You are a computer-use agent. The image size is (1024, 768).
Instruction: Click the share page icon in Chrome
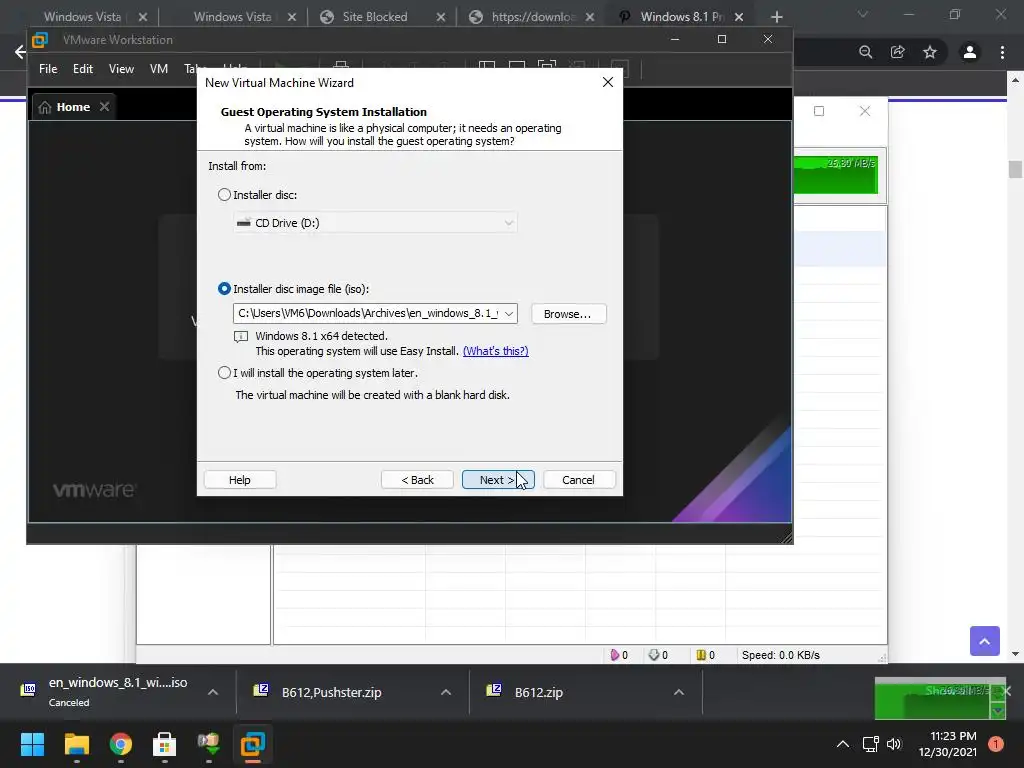(x=898, y=52)
